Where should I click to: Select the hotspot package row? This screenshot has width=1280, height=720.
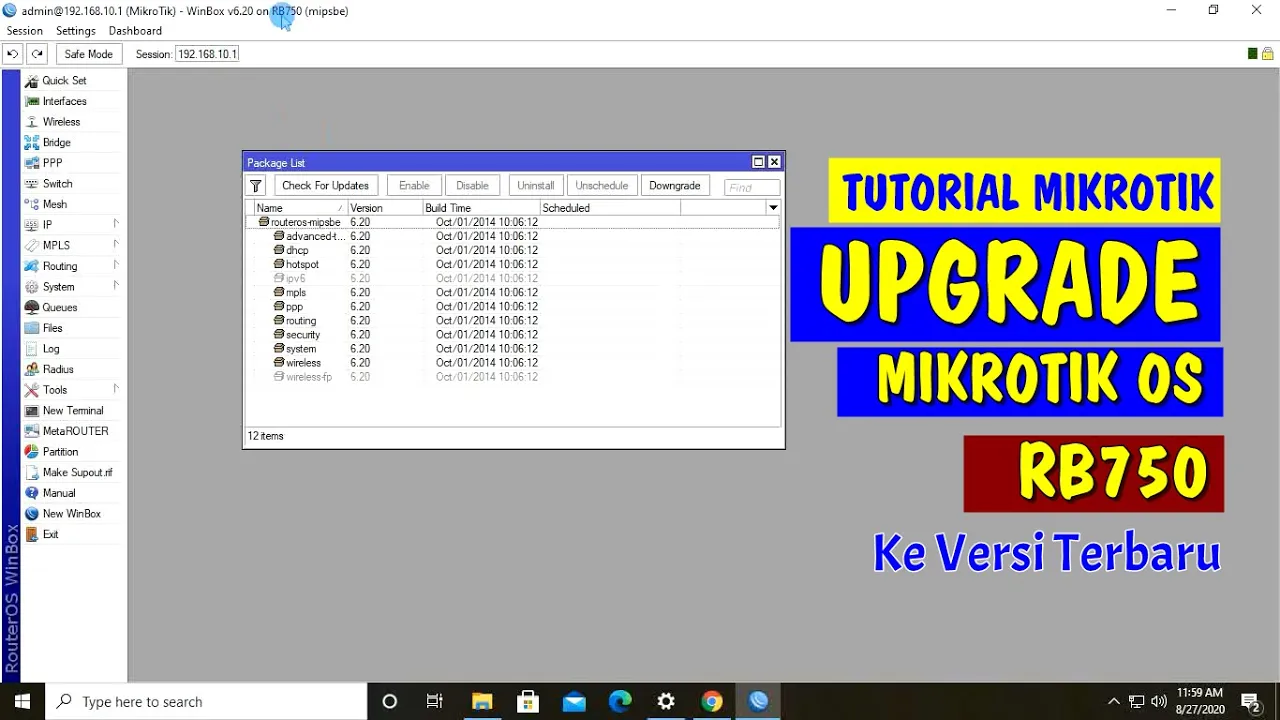coord(512,264)
